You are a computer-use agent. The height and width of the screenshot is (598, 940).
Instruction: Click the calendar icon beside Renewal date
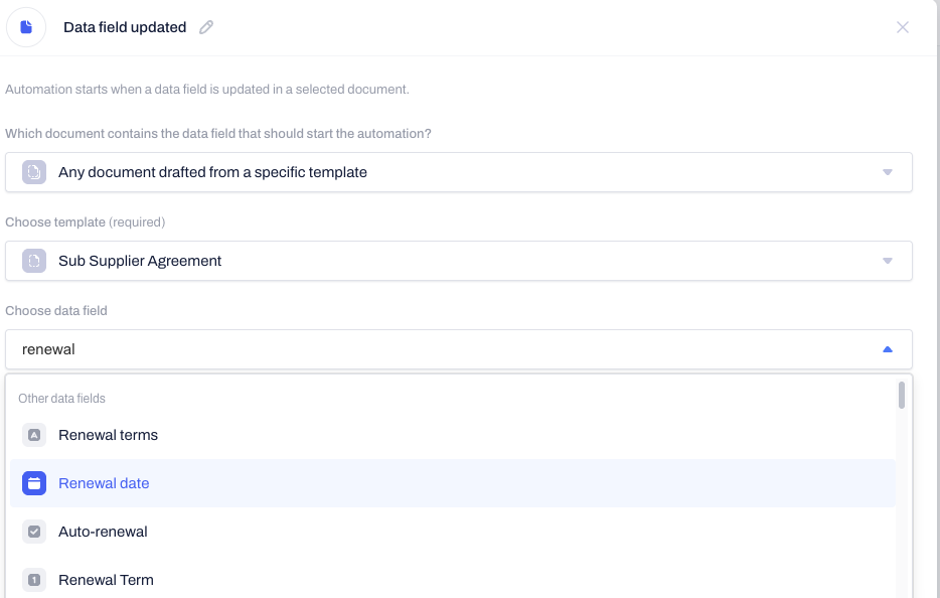[34, 484]
